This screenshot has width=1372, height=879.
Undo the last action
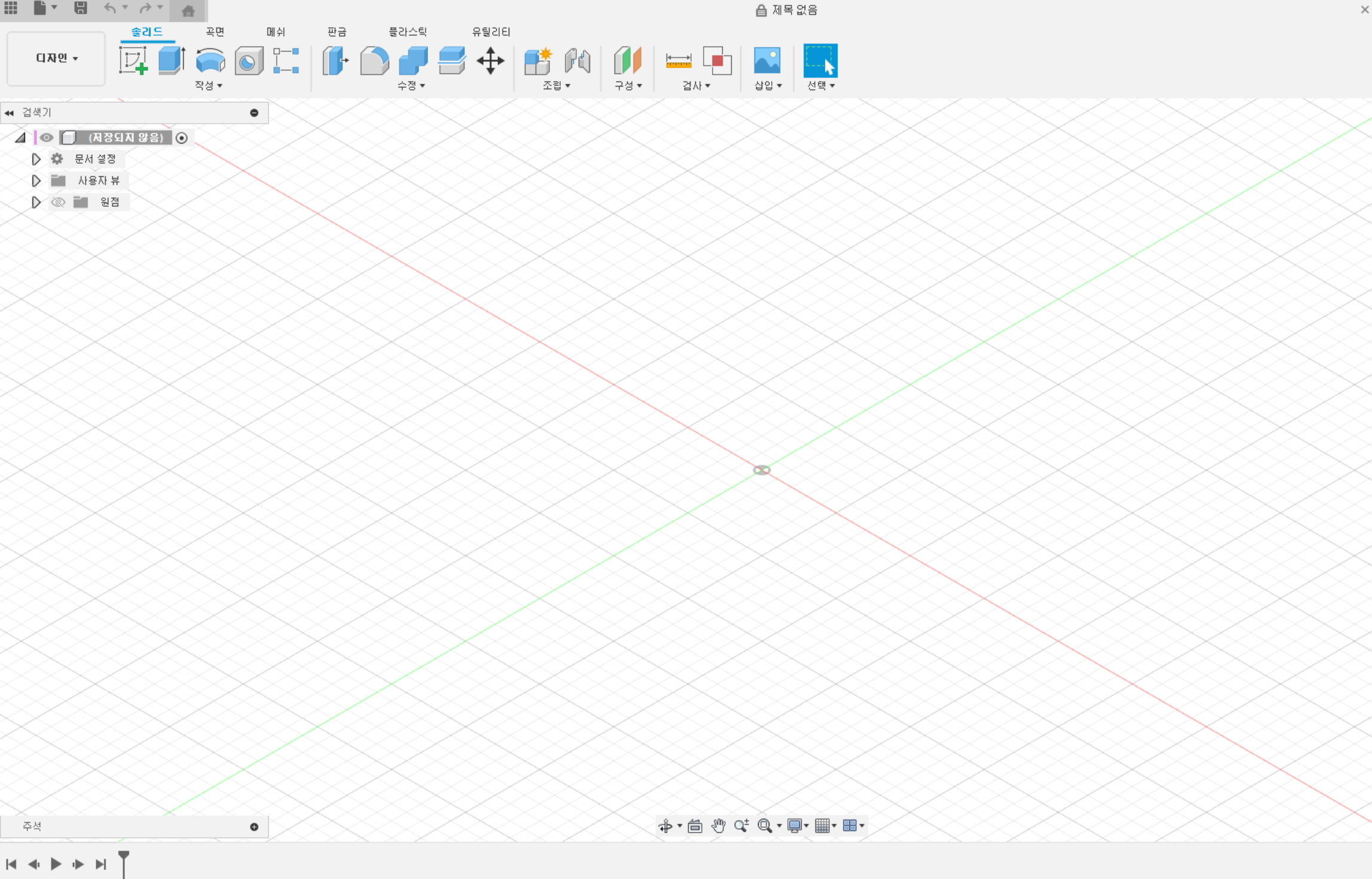point(110,8)
